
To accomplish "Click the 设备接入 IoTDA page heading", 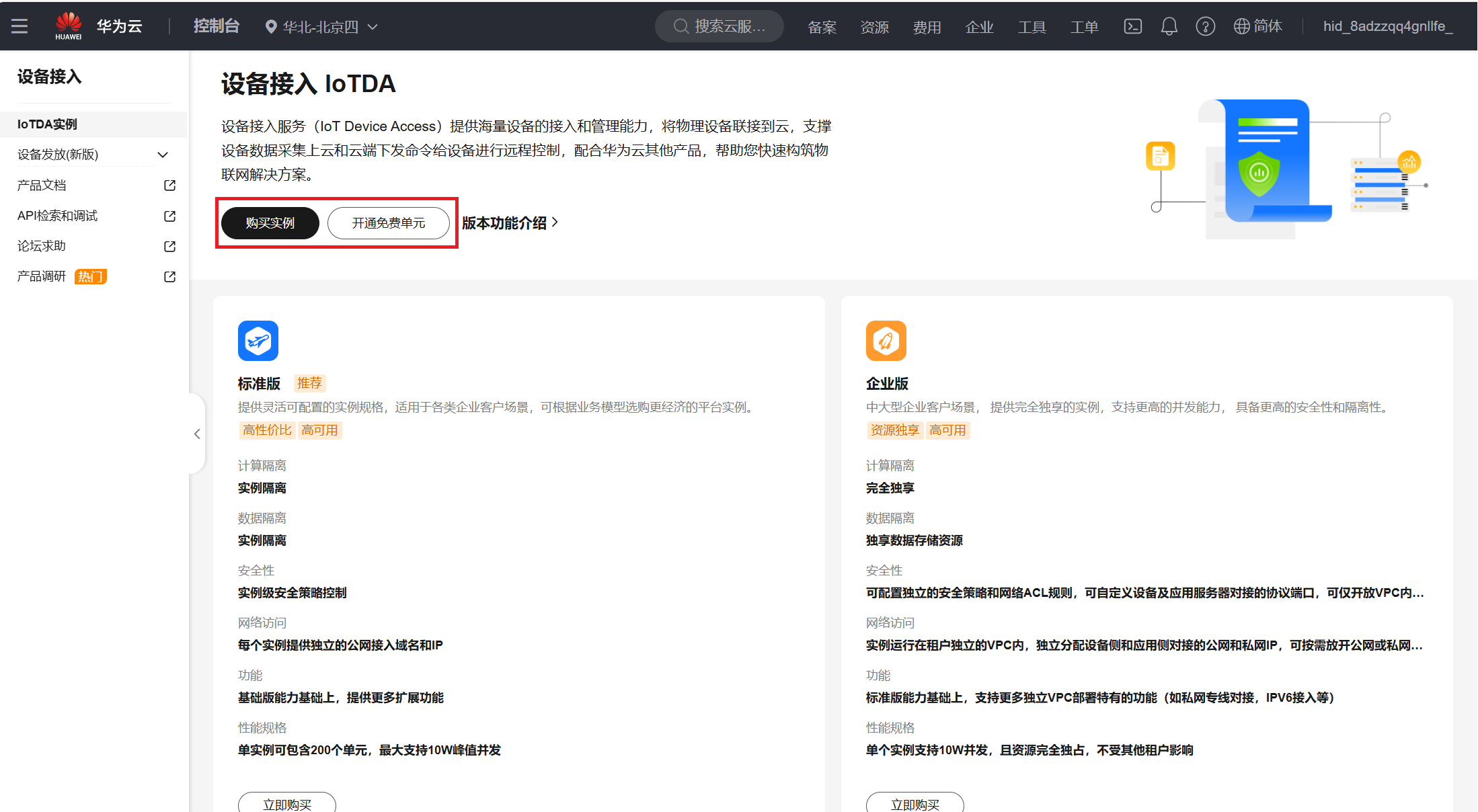I will 309,84.
